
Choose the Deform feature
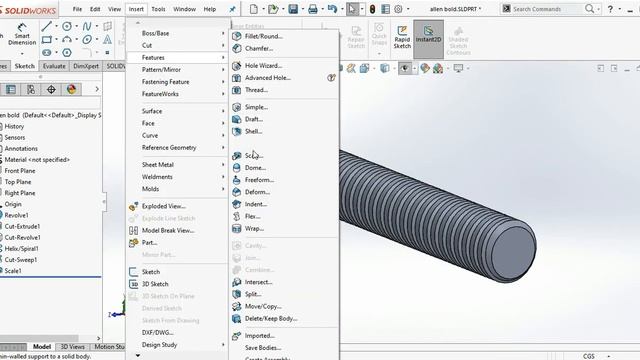(x=257, y=192)
